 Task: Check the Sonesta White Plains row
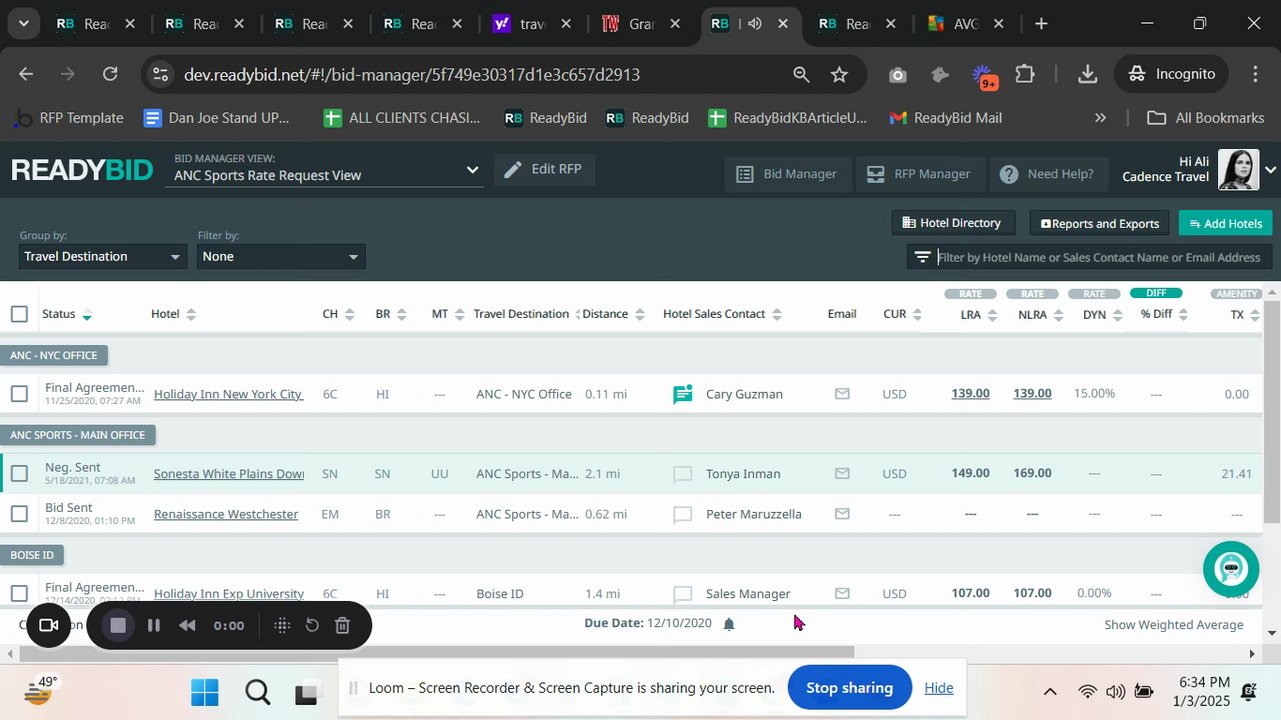tap(19, 474)
